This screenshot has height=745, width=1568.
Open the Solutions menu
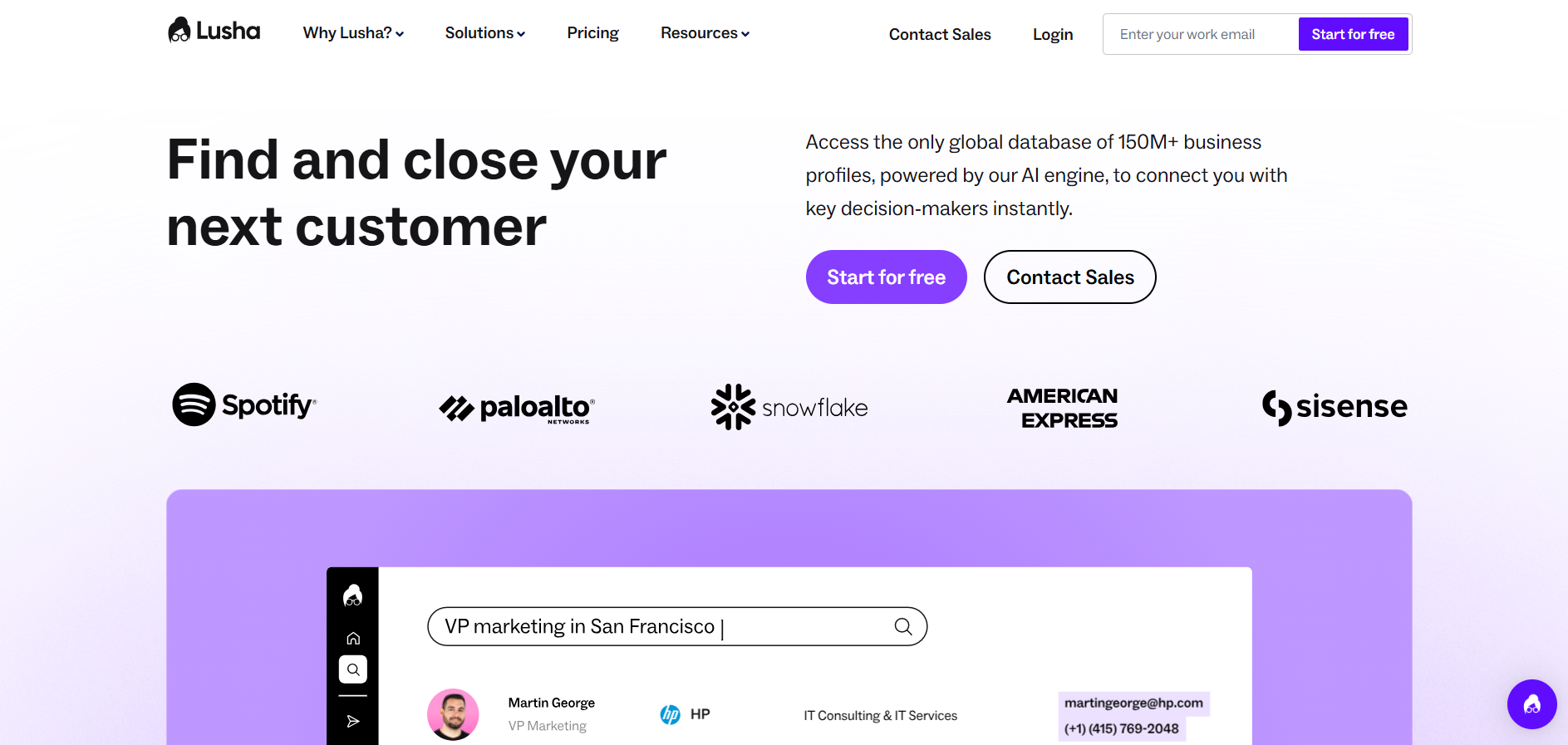pos(484,33)
